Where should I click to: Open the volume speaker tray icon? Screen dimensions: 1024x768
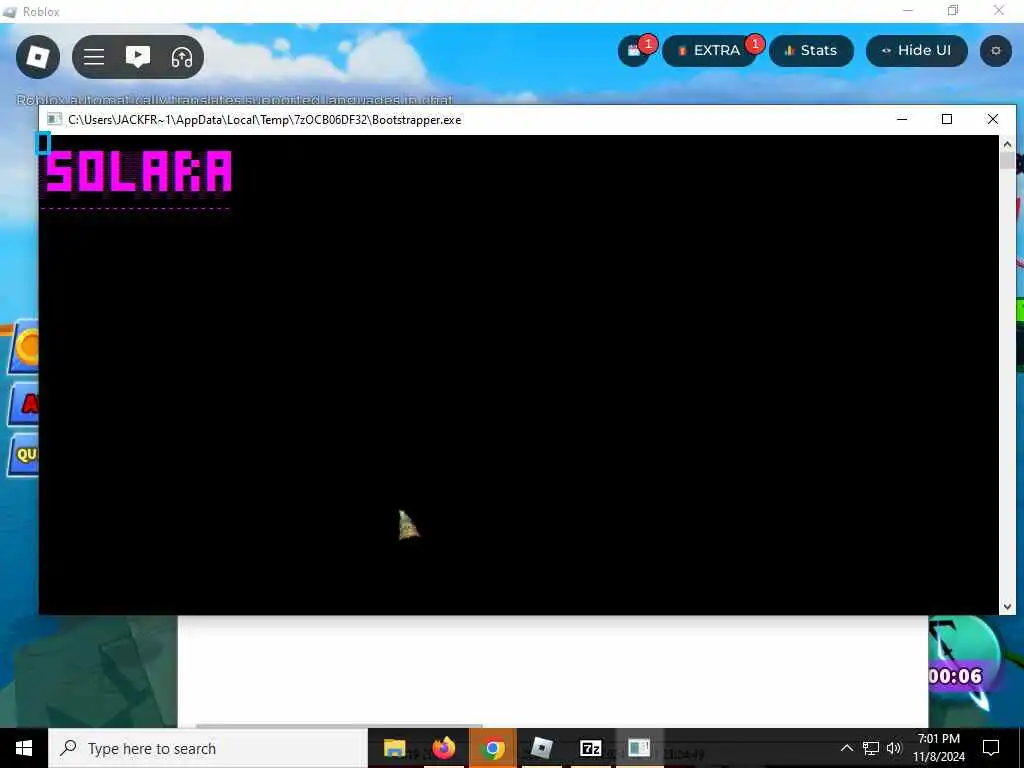[x=894, y=748]
